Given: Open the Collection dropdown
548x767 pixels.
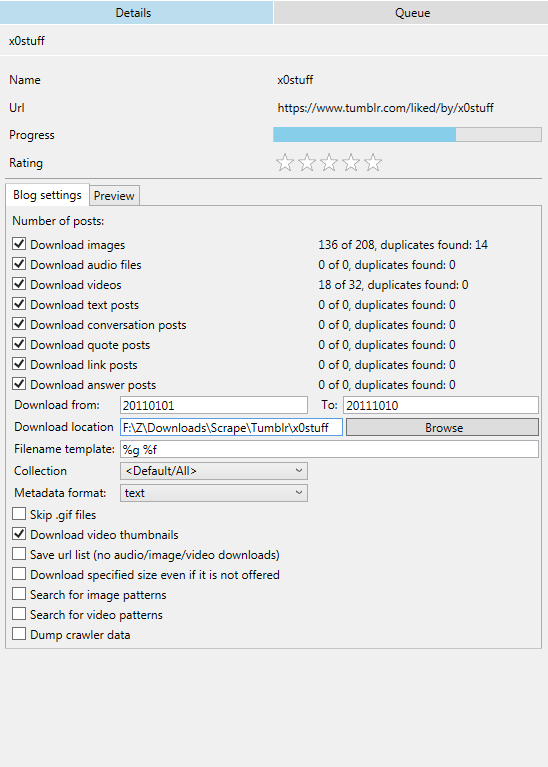Looking at the screenshot, I should click(x=214, y=471).
